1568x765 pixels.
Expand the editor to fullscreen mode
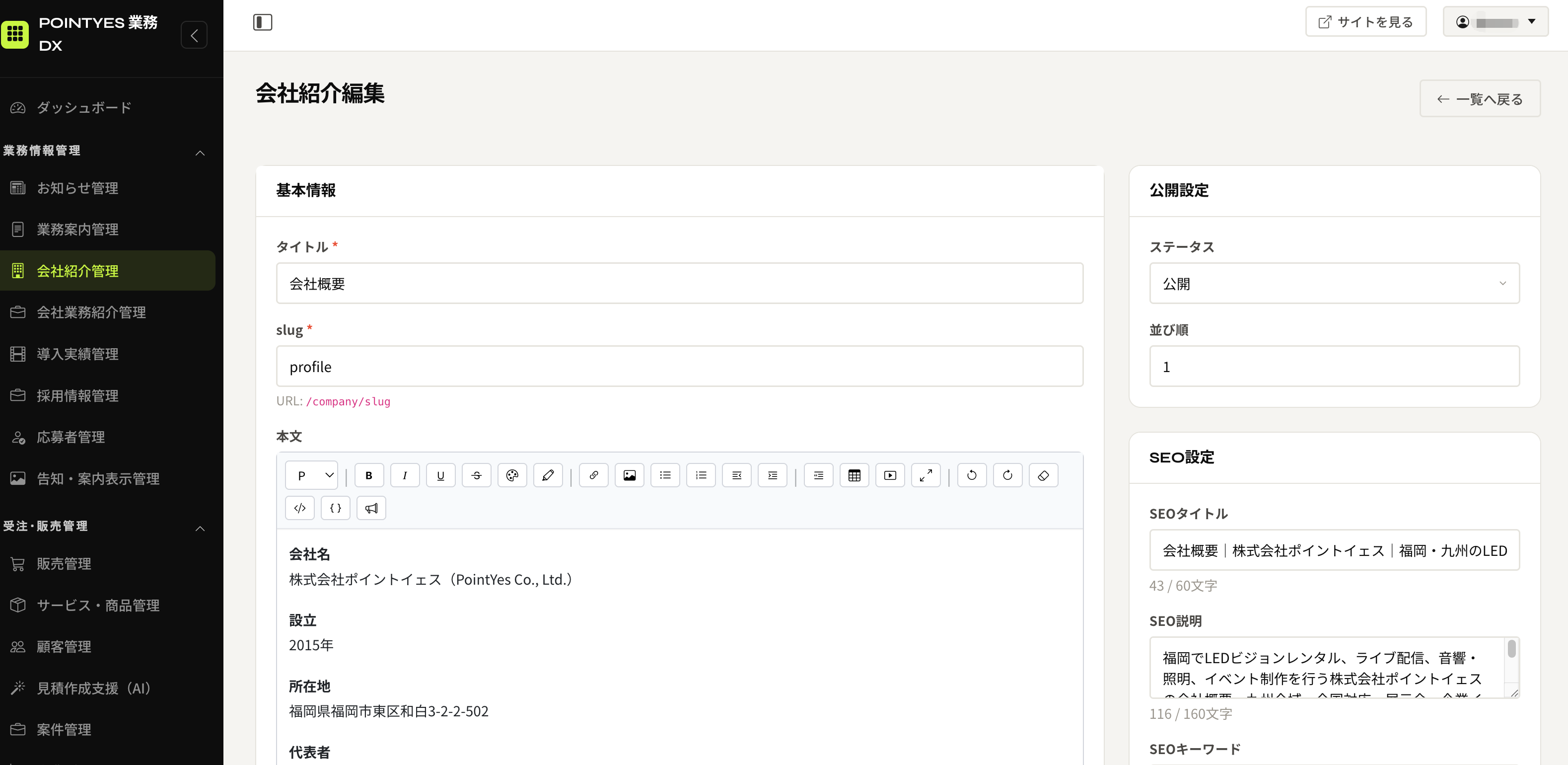(926, 476)
